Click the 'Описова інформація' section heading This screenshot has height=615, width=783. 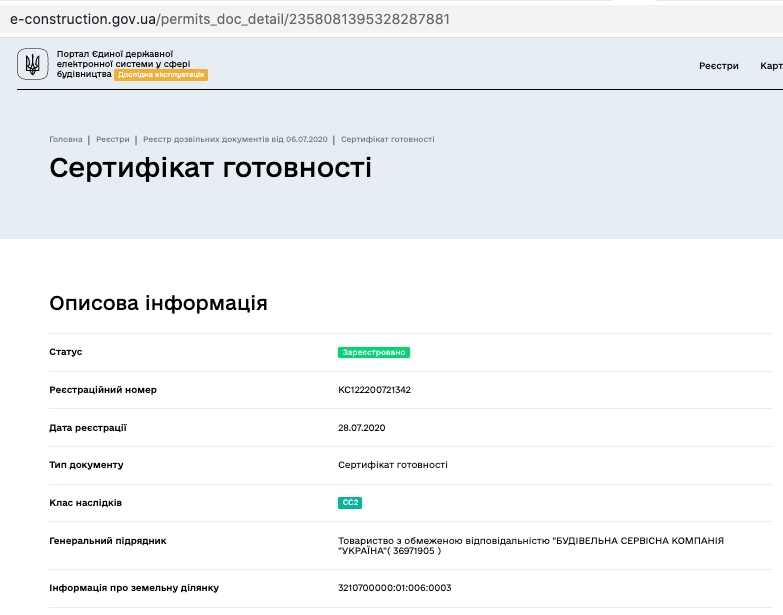pos(158,303)
